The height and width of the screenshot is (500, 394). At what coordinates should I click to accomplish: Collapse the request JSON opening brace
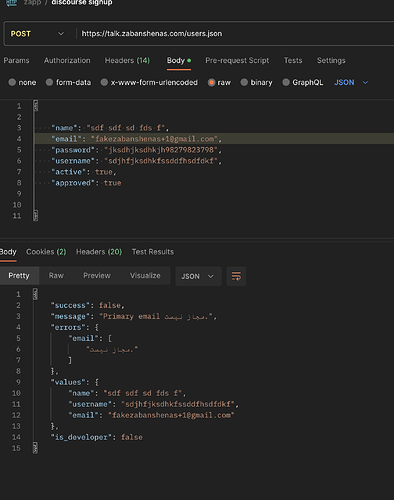click(36, 106)
